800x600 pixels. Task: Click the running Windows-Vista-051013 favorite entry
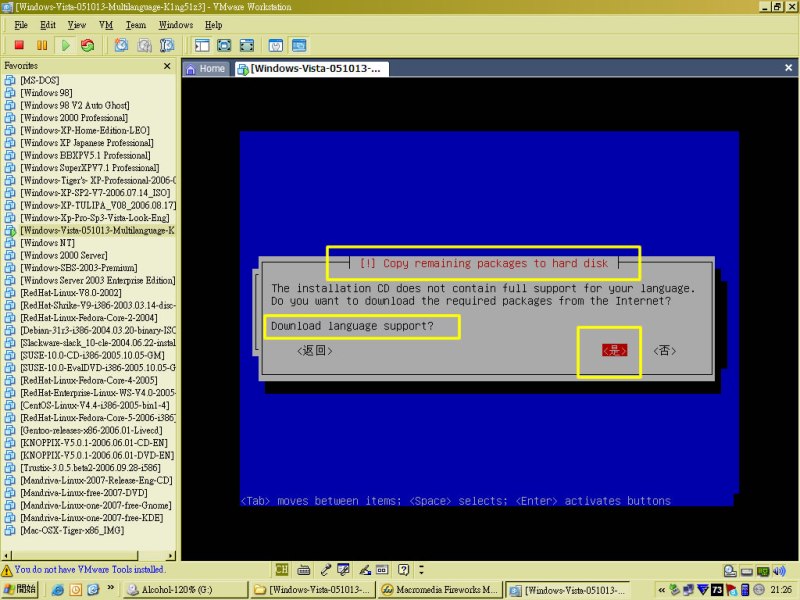[97, 230]
